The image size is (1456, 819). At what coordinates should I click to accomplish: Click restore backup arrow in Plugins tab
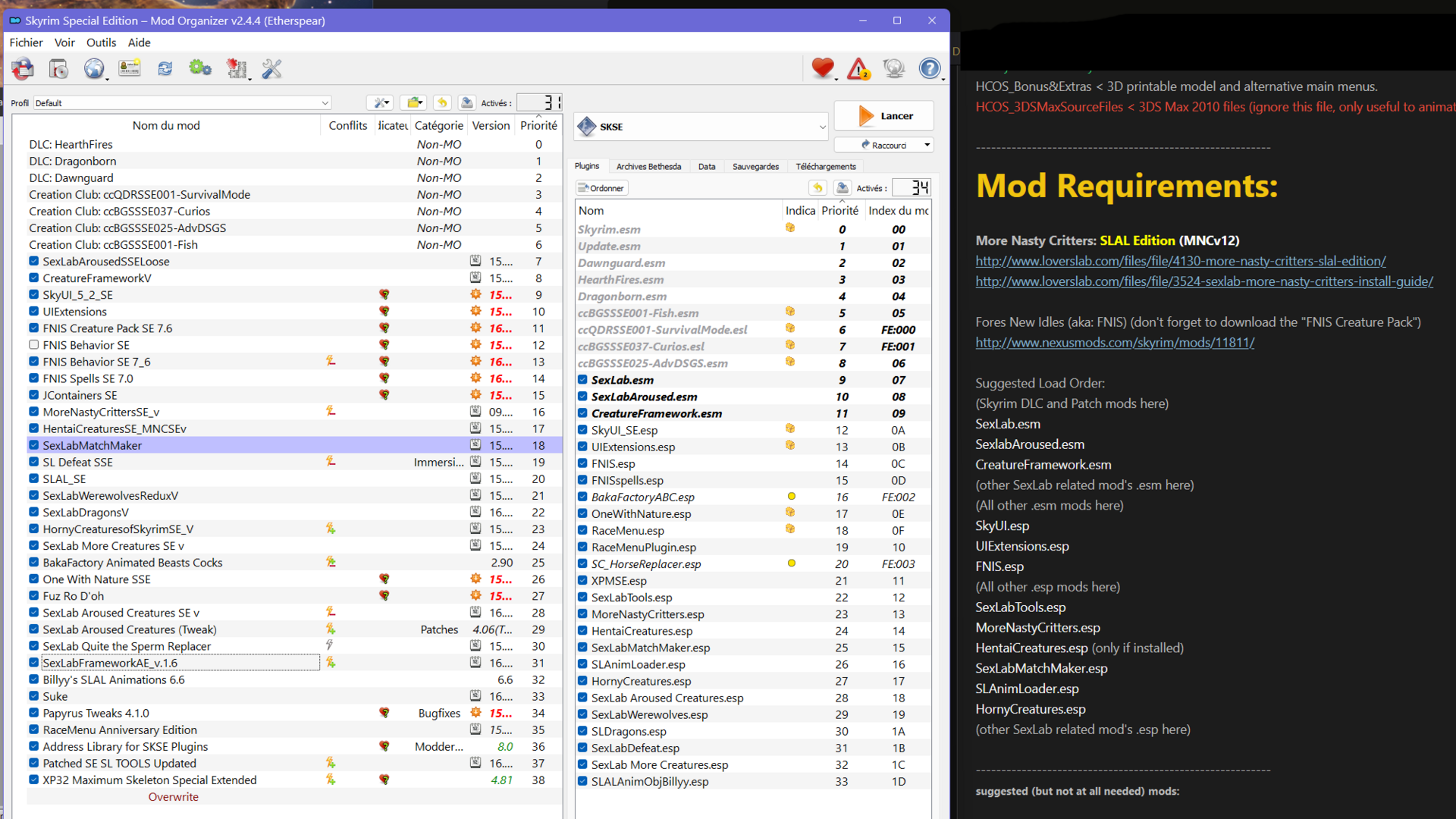point(817,188)
